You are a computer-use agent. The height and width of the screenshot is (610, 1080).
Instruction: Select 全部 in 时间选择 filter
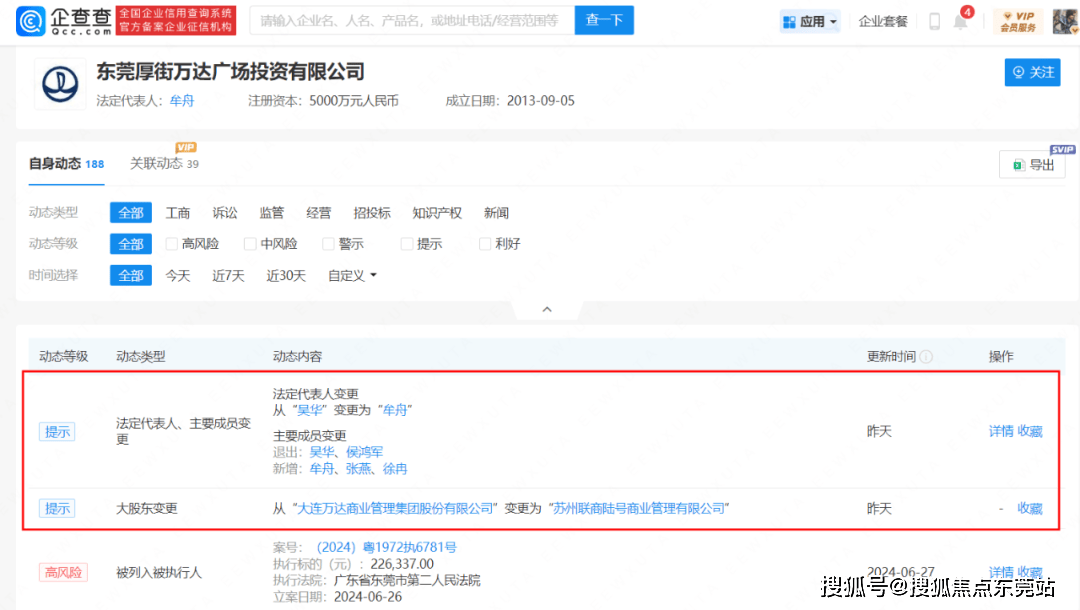click(x=131, y=275)
